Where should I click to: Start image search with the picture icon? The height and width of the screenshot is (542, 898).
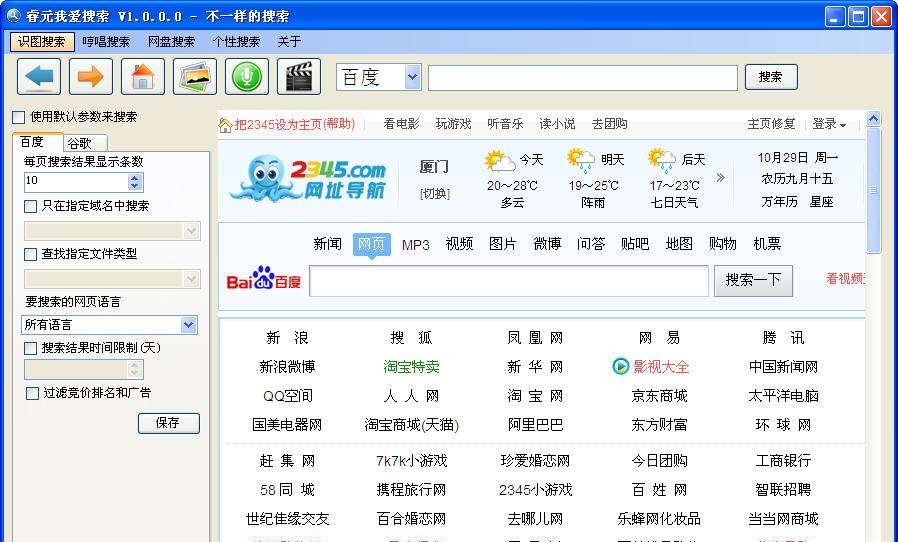[x=195, y=76]
